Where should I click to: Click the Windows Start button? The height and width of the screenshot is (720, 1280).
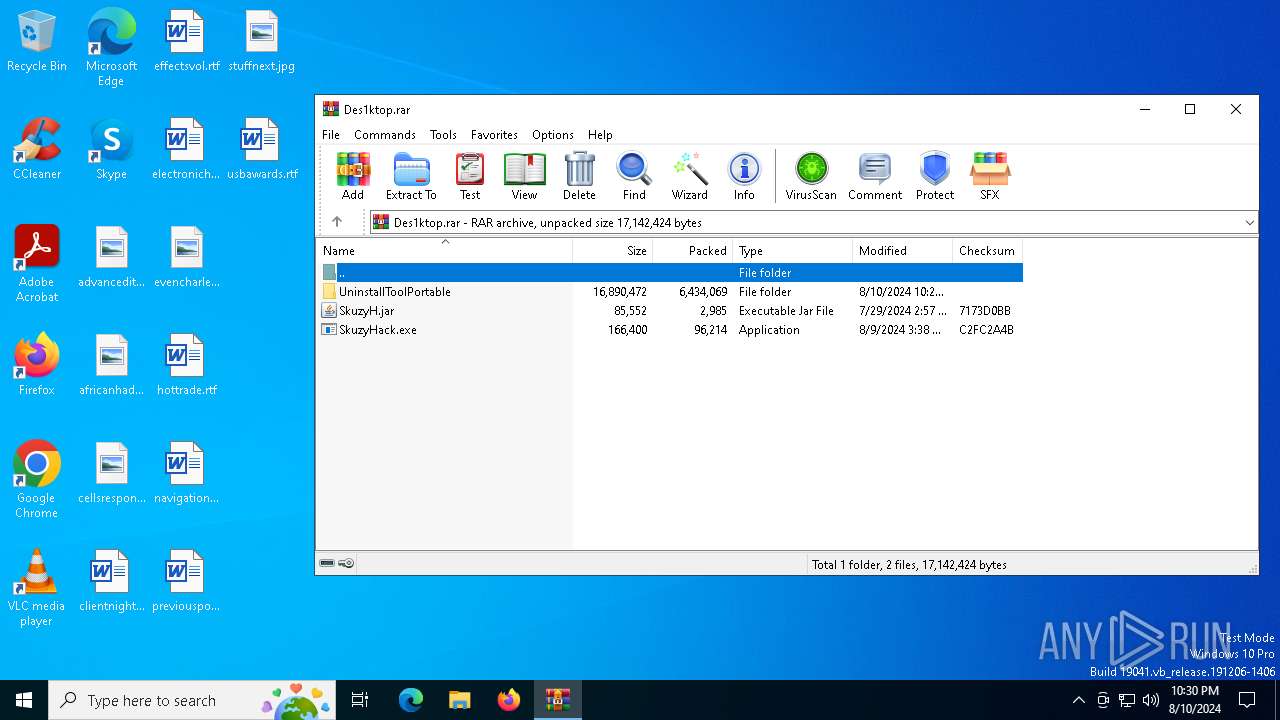24,700
